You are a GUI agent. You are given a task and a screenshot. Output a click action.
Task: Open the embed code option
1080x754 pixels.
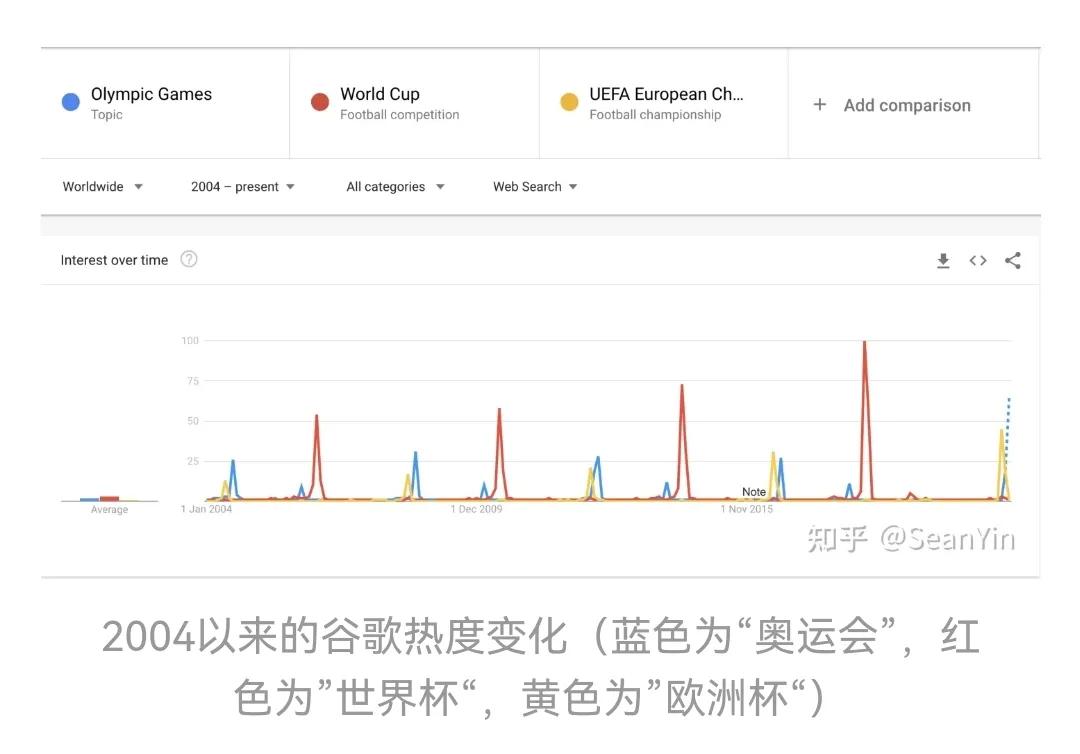[x=977, y=260]
